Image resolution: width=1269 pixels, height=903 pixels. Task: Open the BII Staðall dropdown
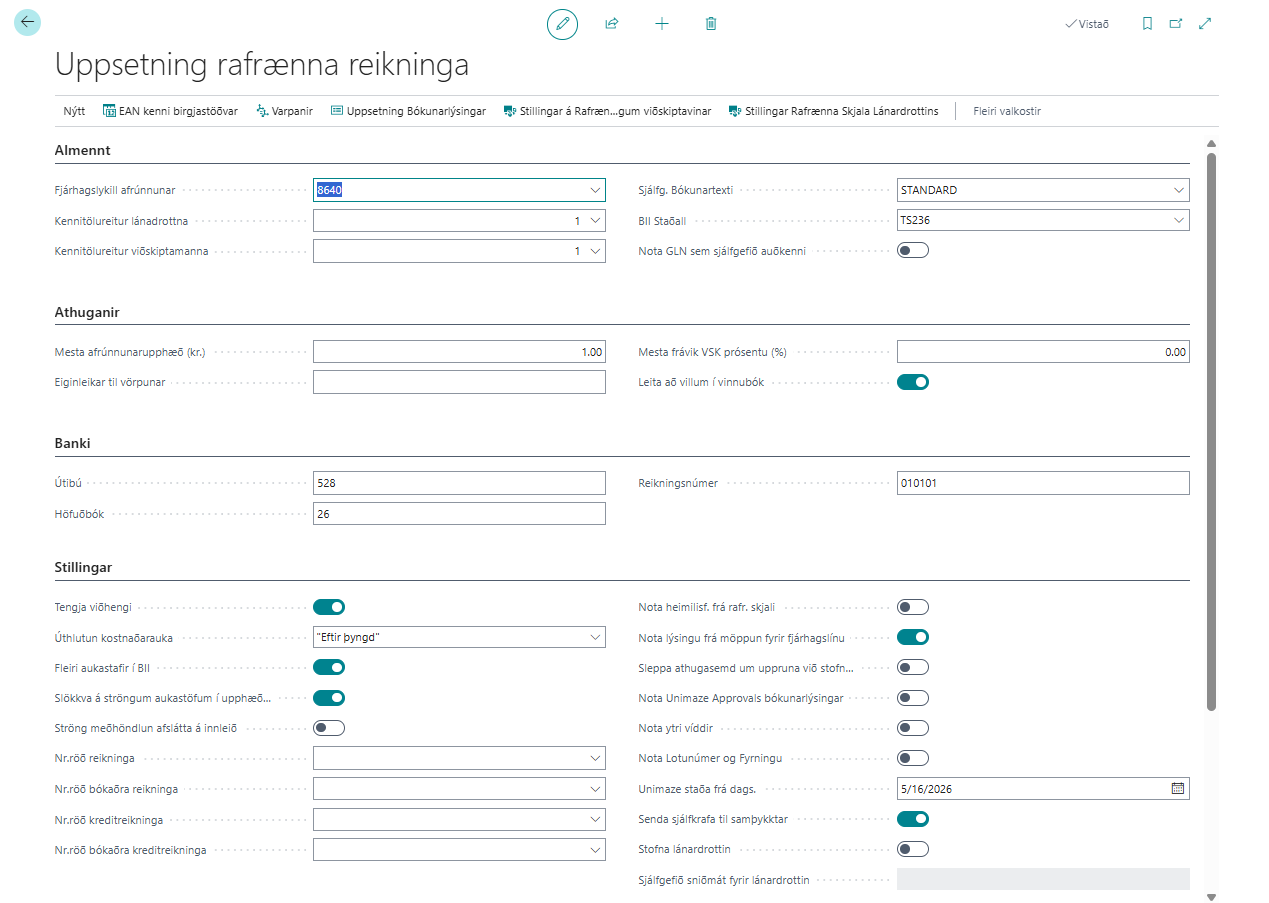(1179, 220)
